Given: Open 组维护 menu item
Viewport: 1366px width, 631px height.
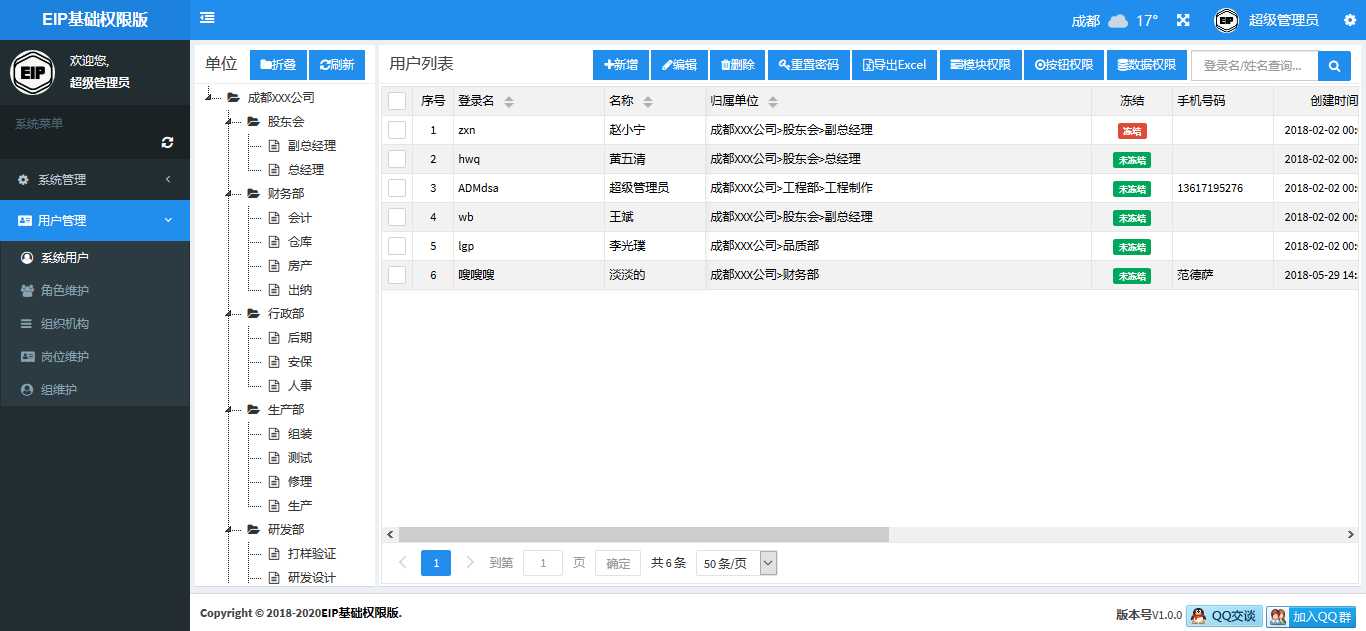Looking at the screenshot, I should [95, 390].
